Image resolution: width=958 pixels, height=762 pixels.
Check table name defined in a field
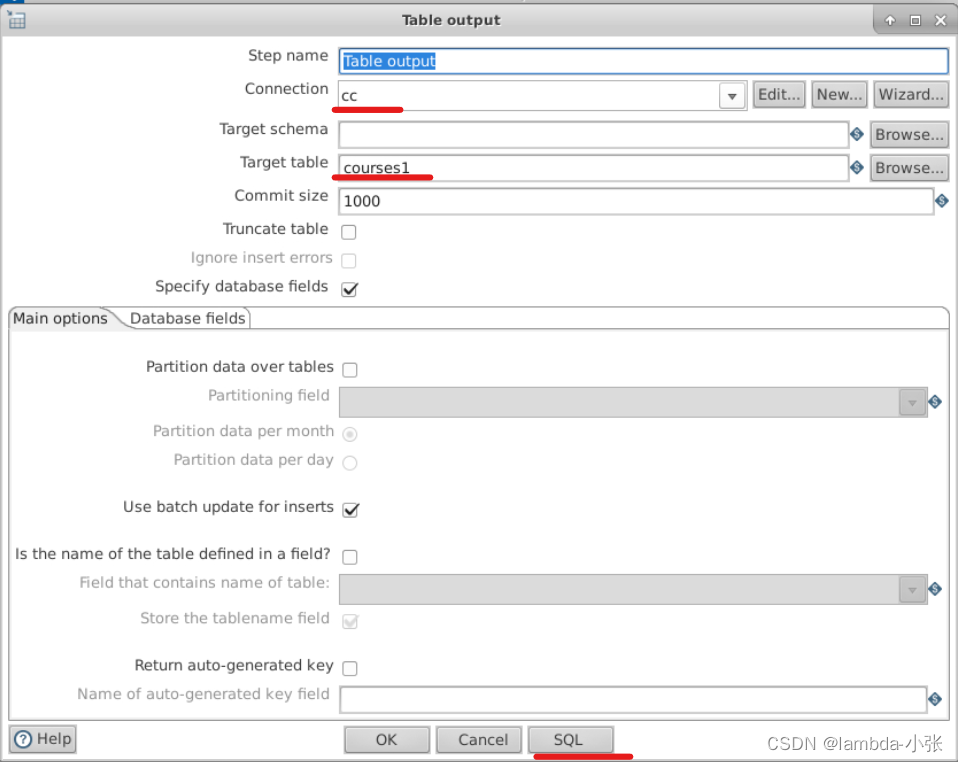pyautogui.click(x=350, y=557)
